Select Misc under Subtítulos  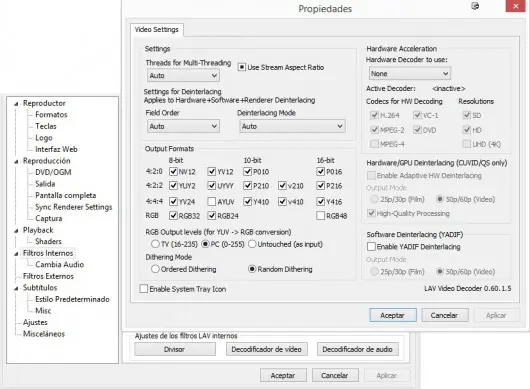(x=43, y=311)
